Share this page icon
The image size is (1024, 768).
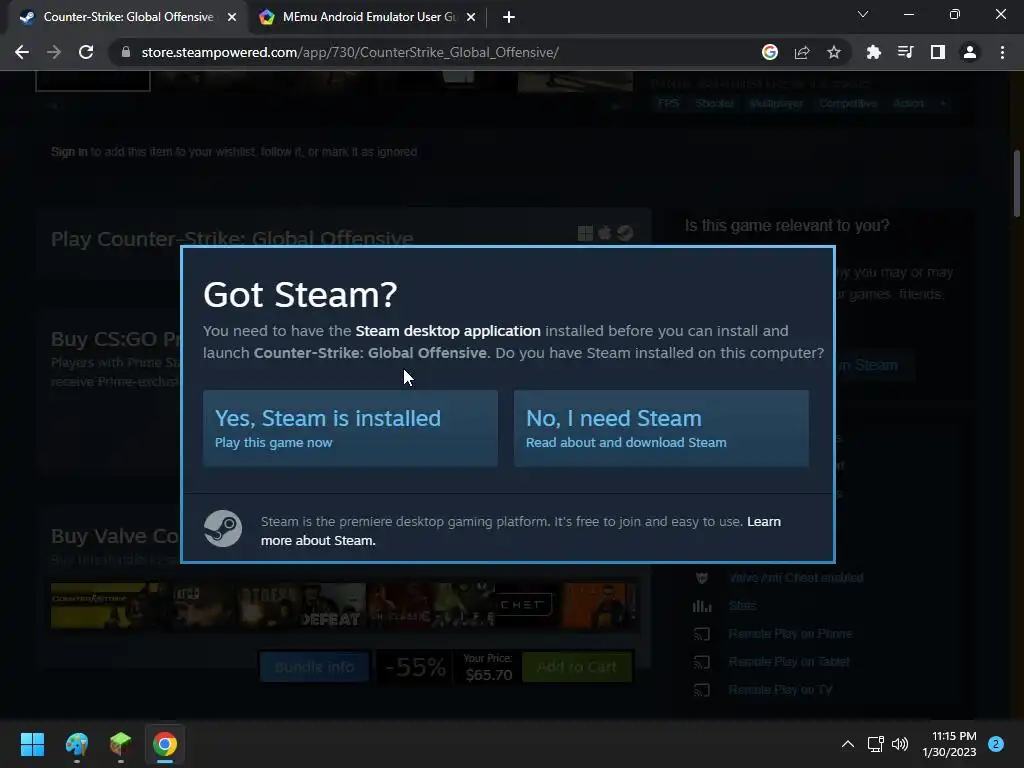coord(802,52)
